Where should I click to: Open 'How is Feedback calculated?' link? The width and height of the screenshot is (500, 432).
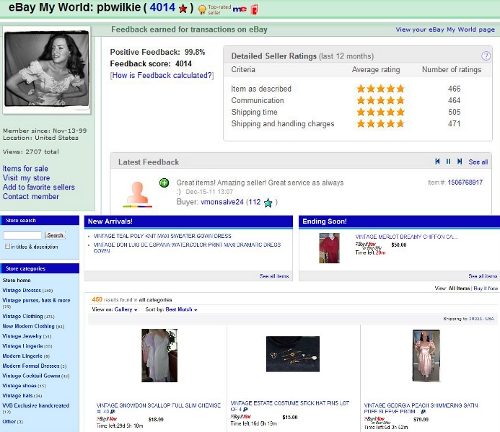(x=162, y=75)
